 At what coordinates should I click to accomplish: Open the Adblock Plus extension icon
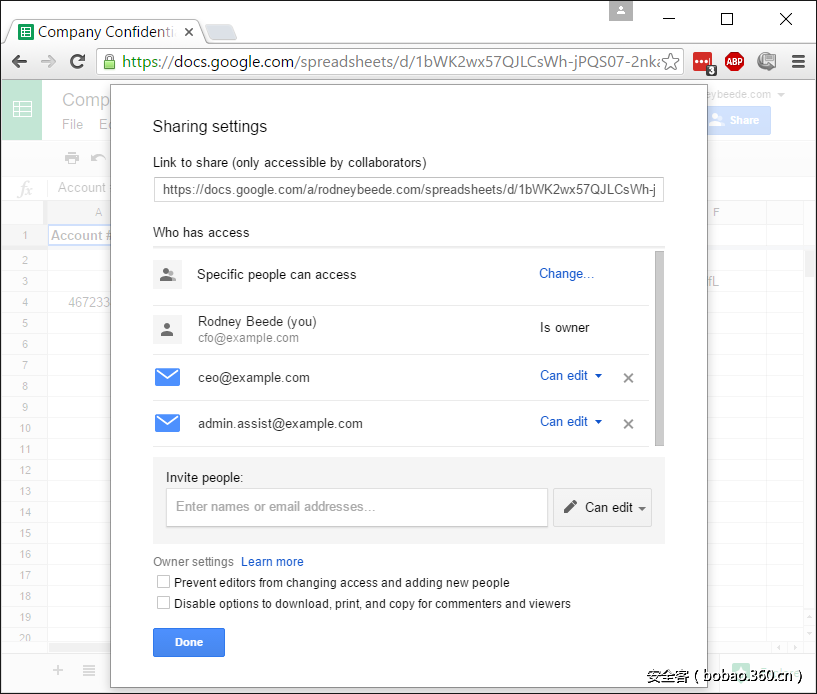(x=735, y=62)
